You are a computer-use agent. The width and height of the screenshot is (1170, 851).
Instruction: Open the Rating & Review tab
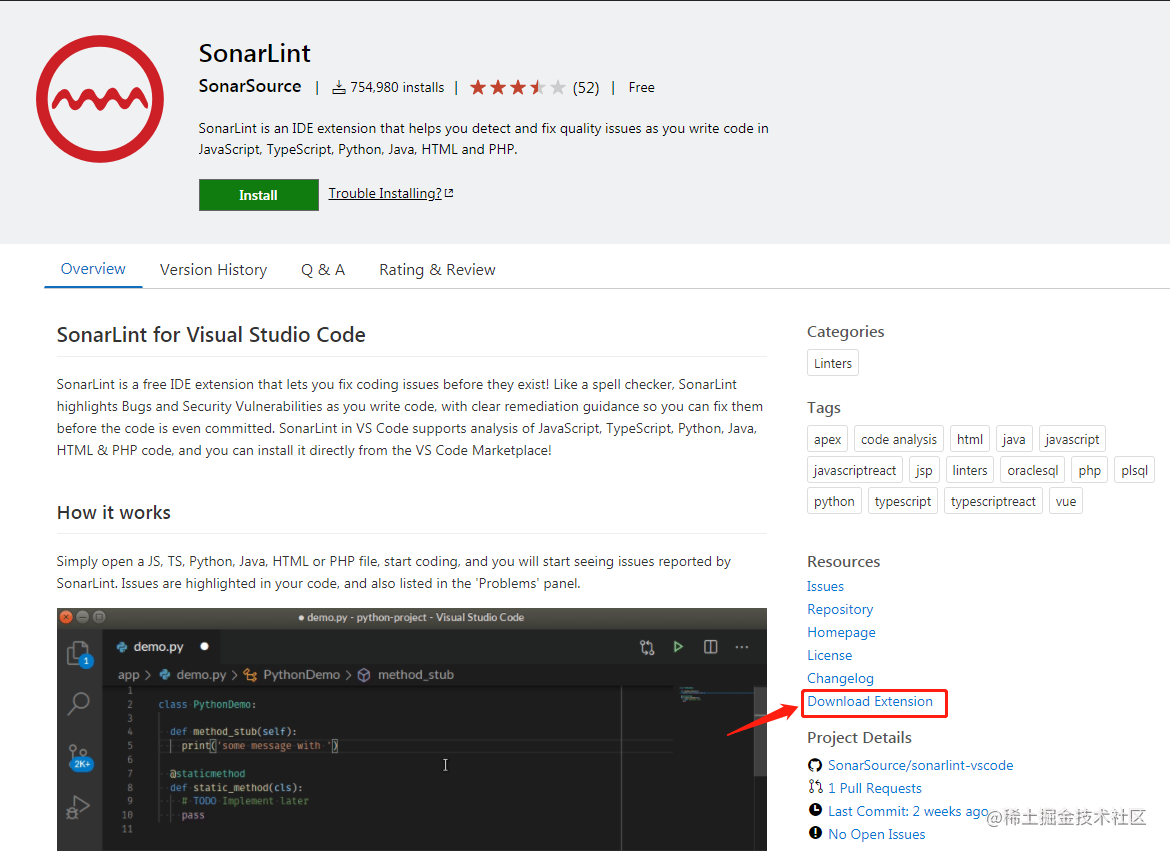pos(437,269)
